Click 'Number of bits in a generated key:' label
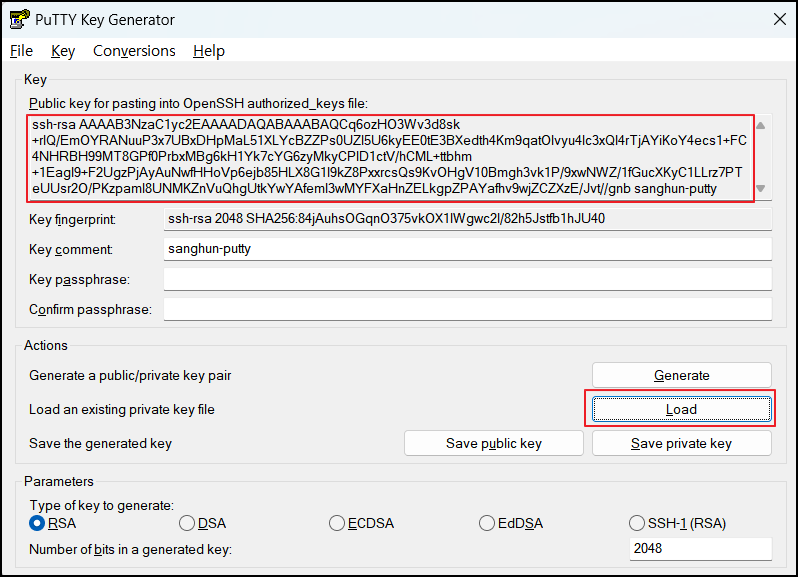The image size is (798, 577). coord(130,550)
